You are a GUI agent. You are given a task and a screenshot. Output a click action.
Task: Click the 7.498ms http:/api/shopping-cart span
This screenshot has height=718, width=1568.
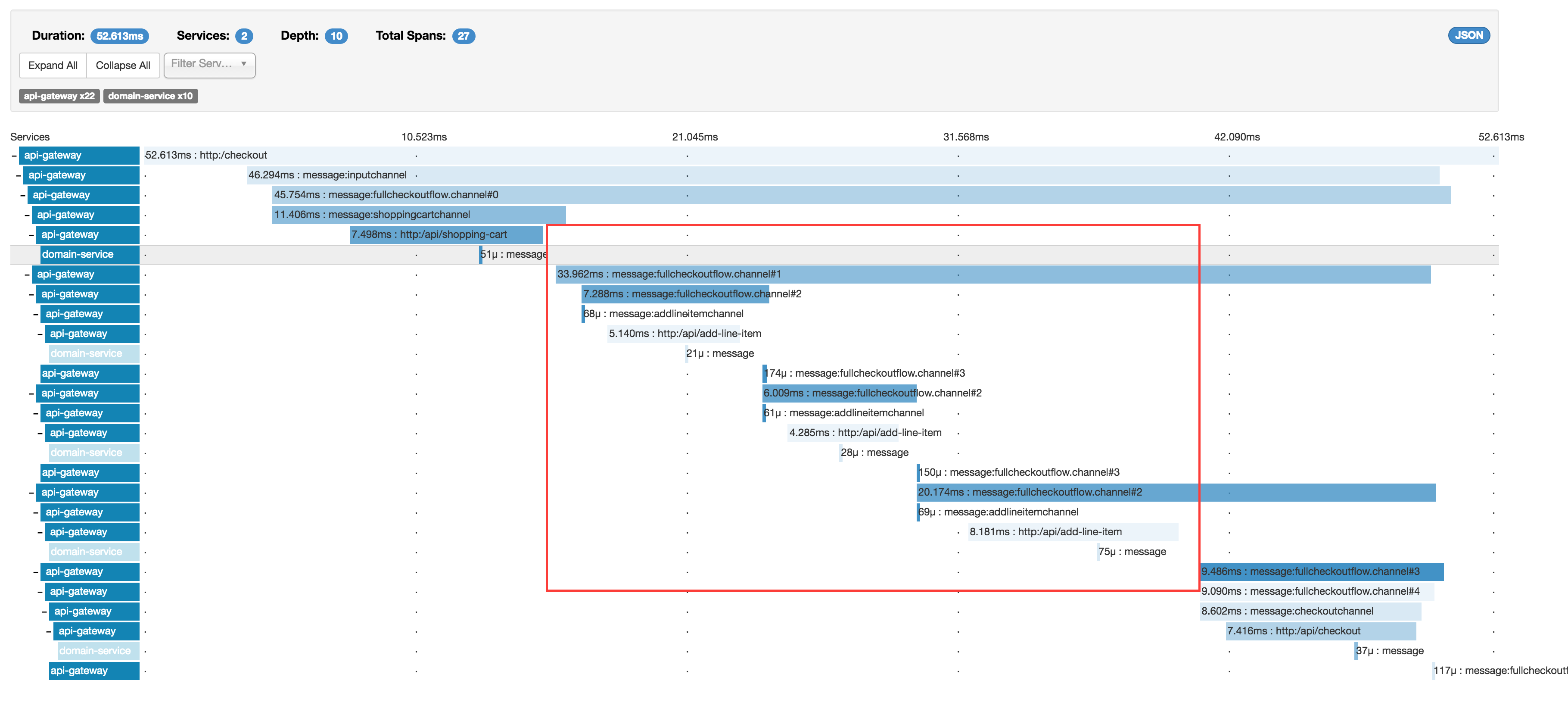[x=445, y=234]
